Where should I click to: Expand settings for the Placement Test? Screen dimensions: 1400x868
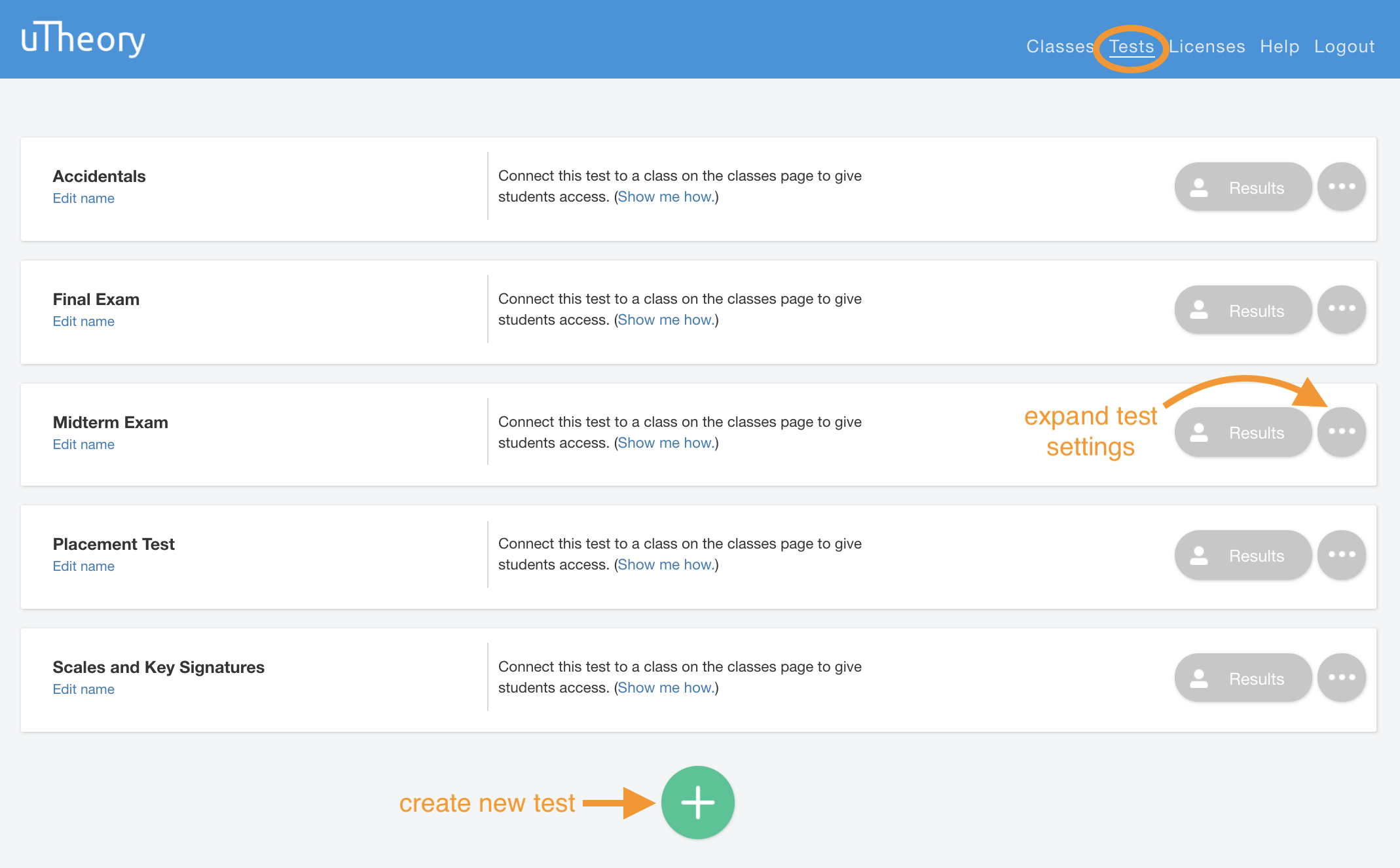click(x=1342, y=554)
